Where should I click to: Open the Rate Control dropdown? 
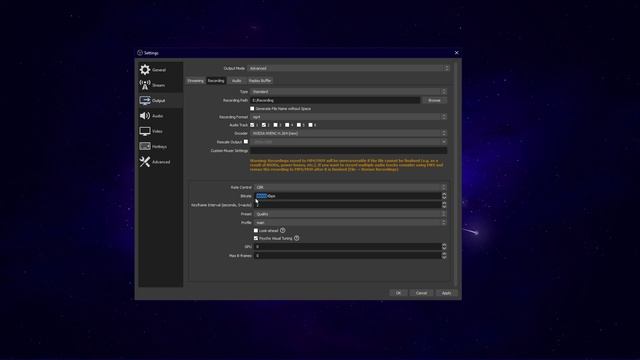coord(351,187)
